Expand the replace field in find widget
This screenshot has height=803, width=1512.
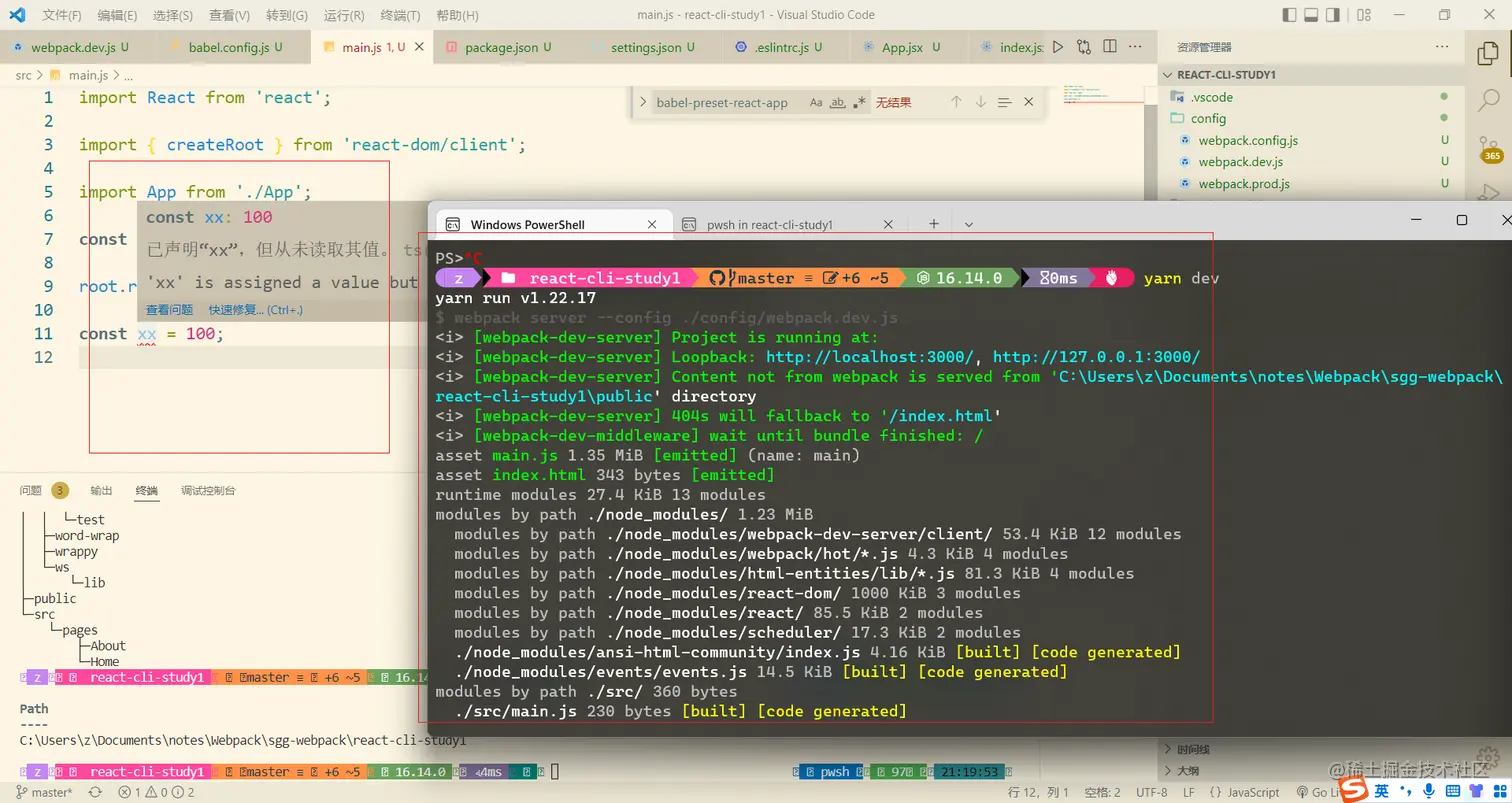coord(641,102)
